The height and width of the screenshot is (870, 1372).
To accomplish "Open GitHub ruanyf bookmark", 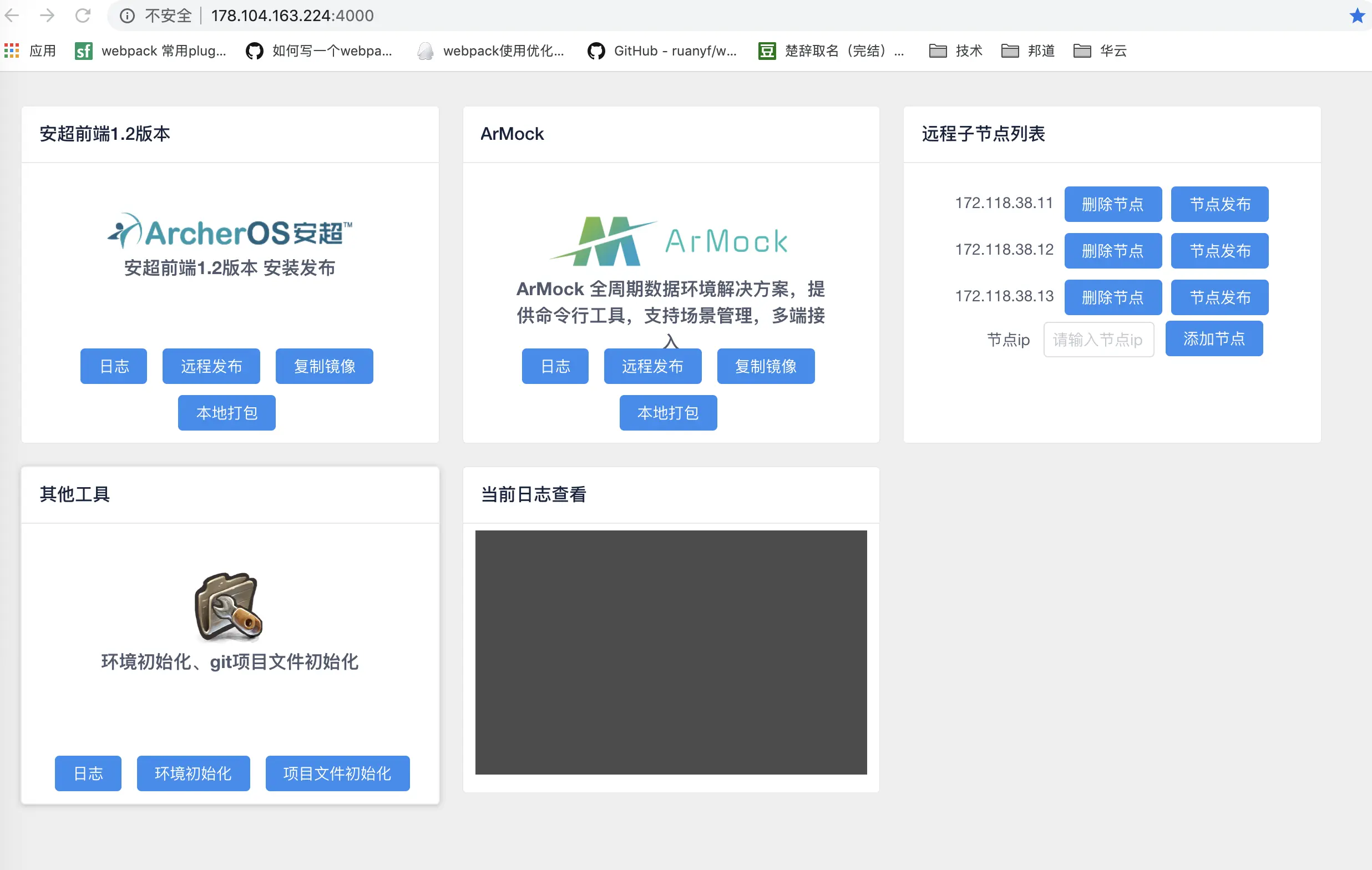I will point(662,50).
